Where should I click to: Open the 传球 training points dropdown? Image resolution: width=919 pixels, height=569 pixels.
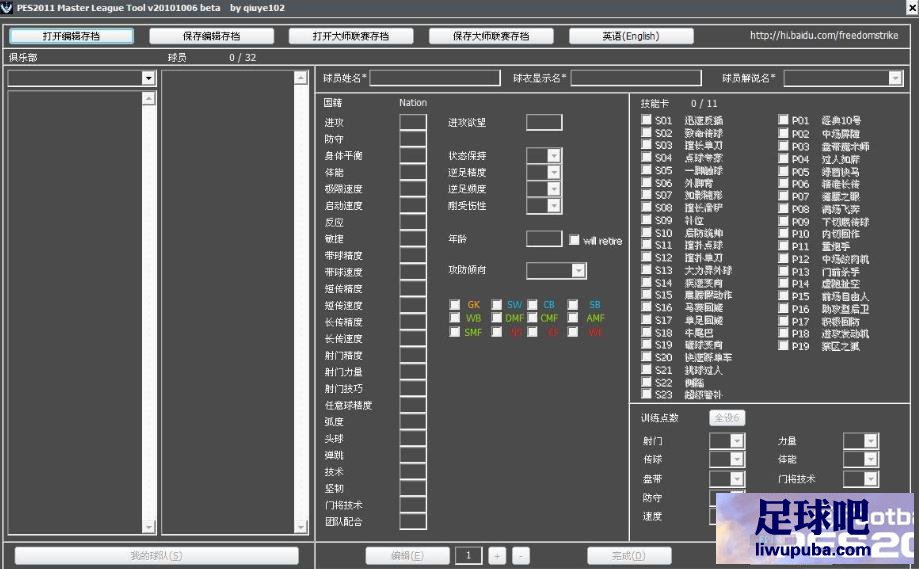[x=737, y=459]
